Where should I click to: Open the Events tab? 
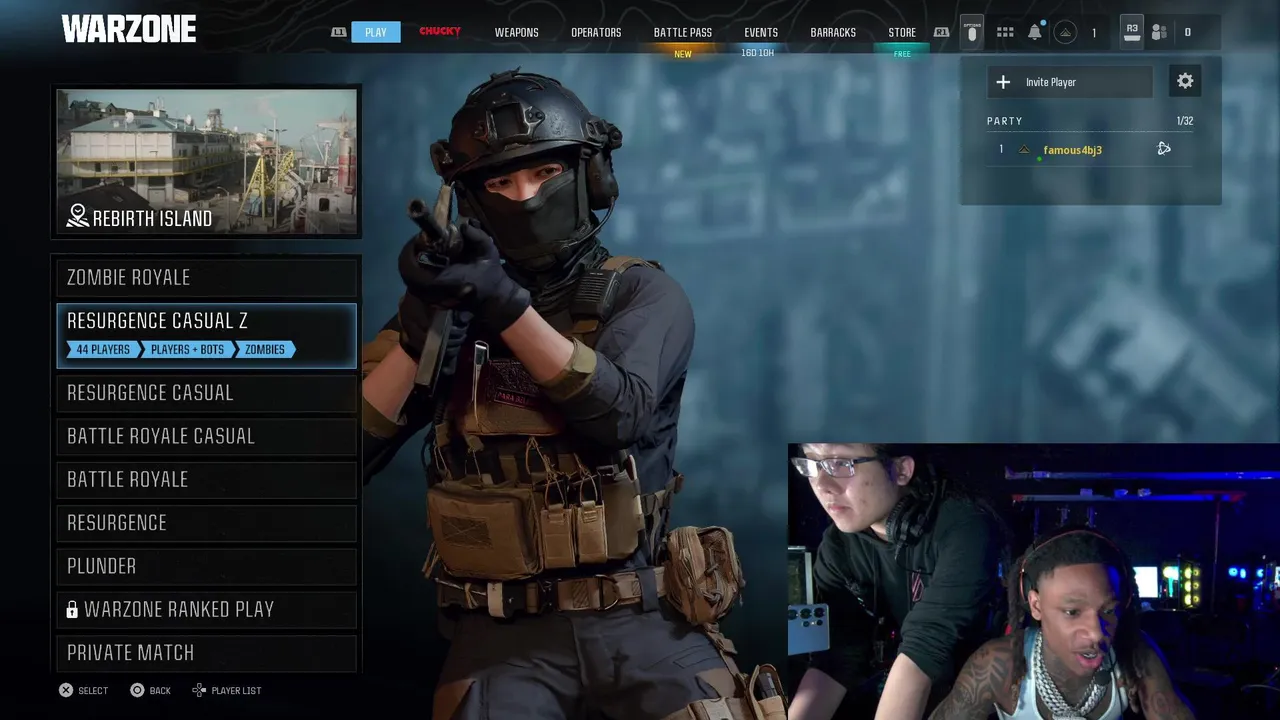point(761,32)
